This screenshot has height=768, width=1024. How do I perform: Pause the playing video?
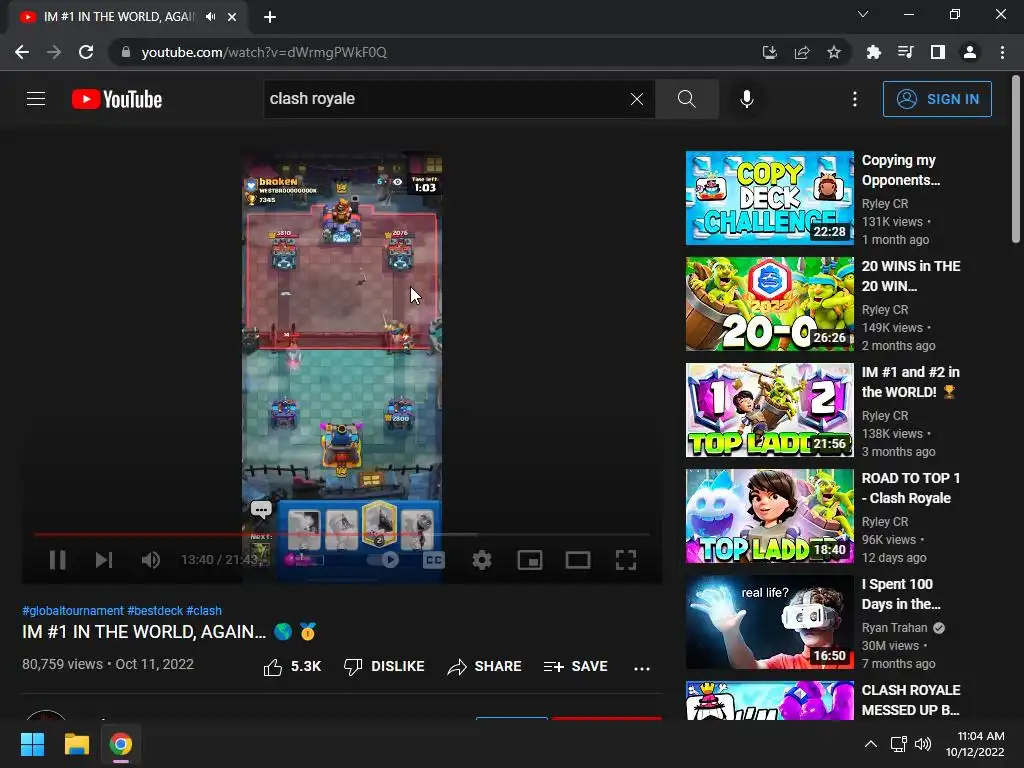tap(57, 560)
